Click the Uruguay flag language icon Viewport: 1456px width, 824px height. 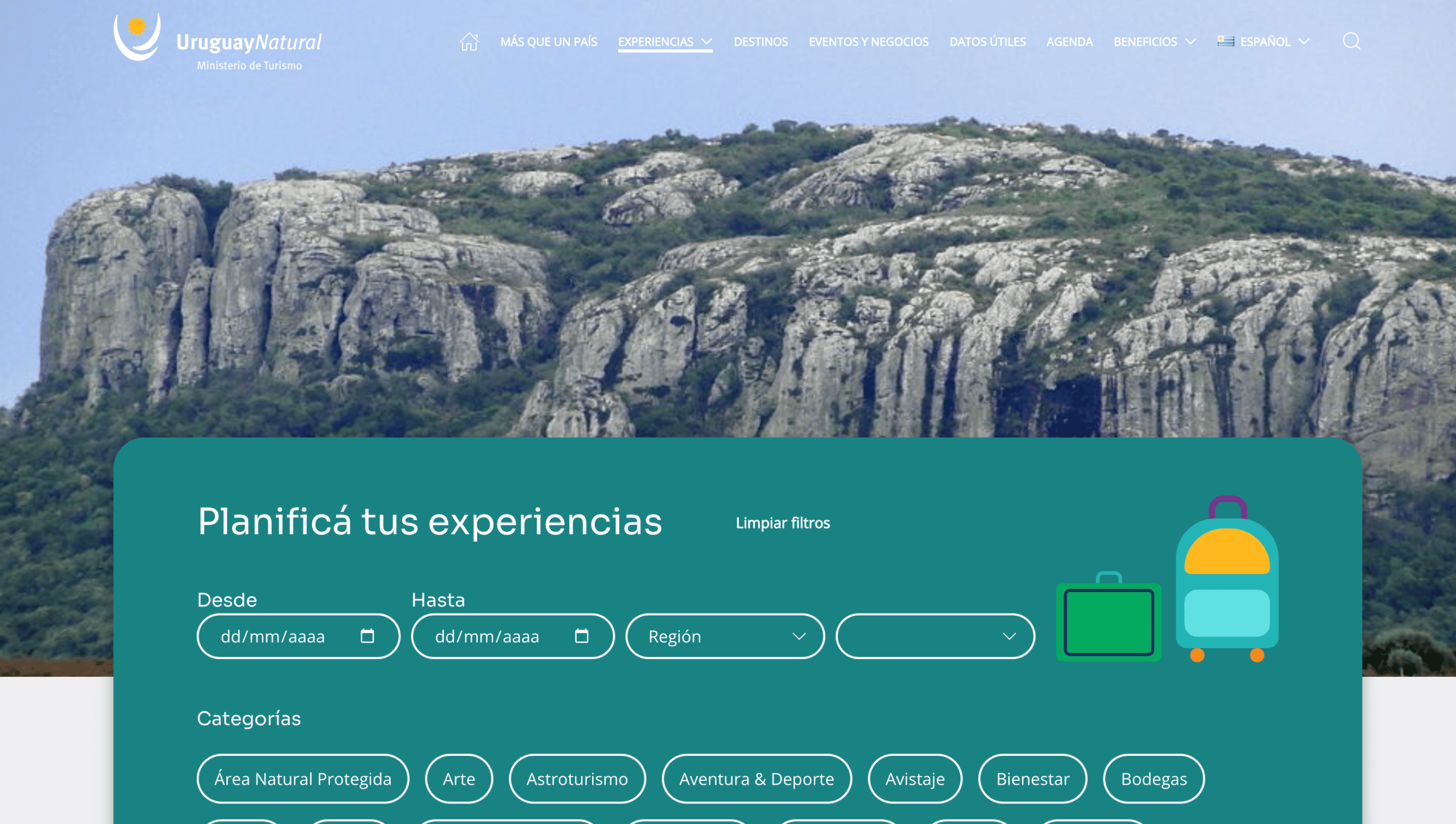pos(1226,41)
